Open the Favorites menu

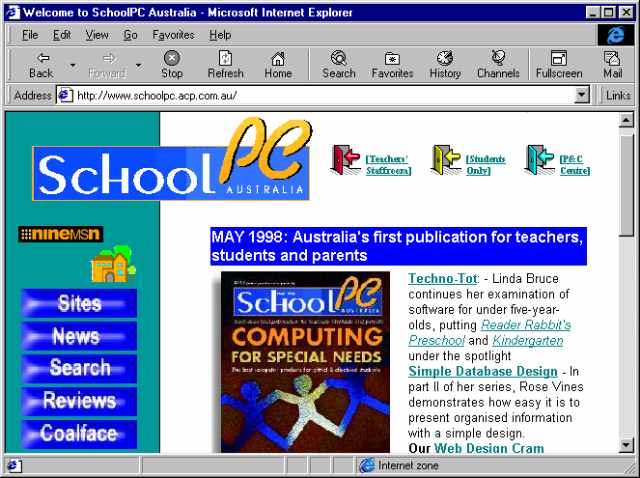coord(173,35)
